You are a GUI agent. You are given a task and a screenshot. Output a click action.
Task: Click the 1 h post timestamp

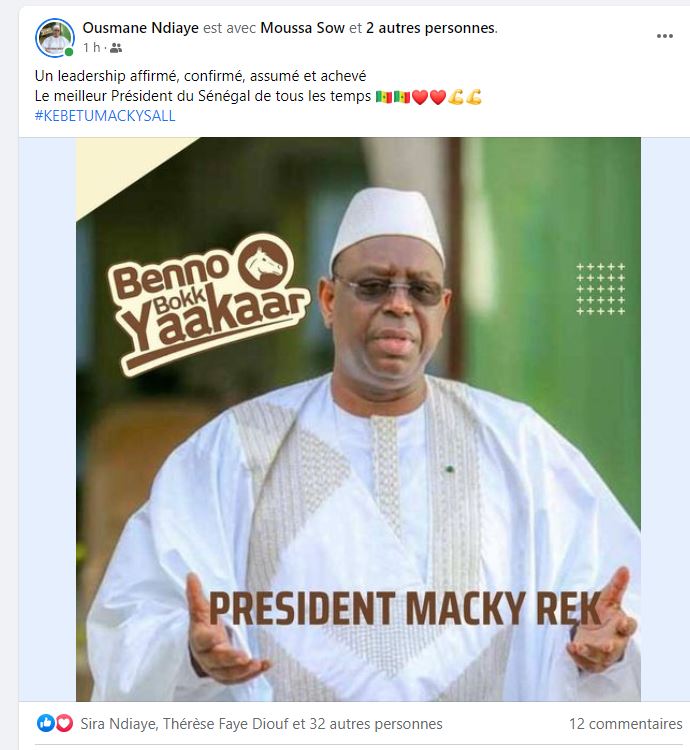pos(91,48)
